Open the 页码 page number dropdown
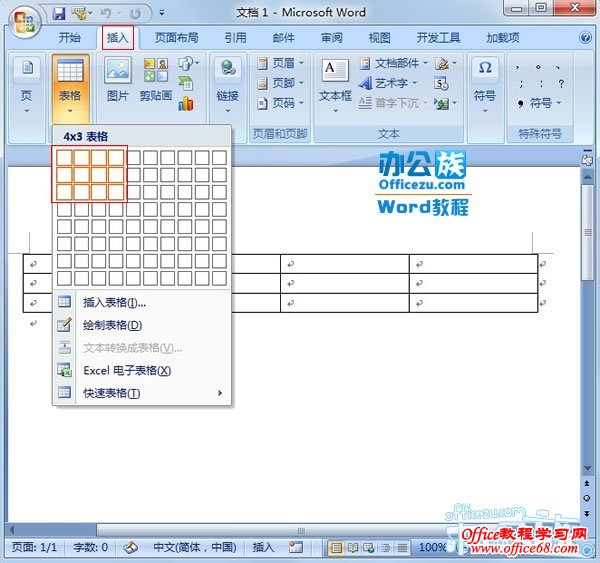600x563 pixels. [280, 103]
